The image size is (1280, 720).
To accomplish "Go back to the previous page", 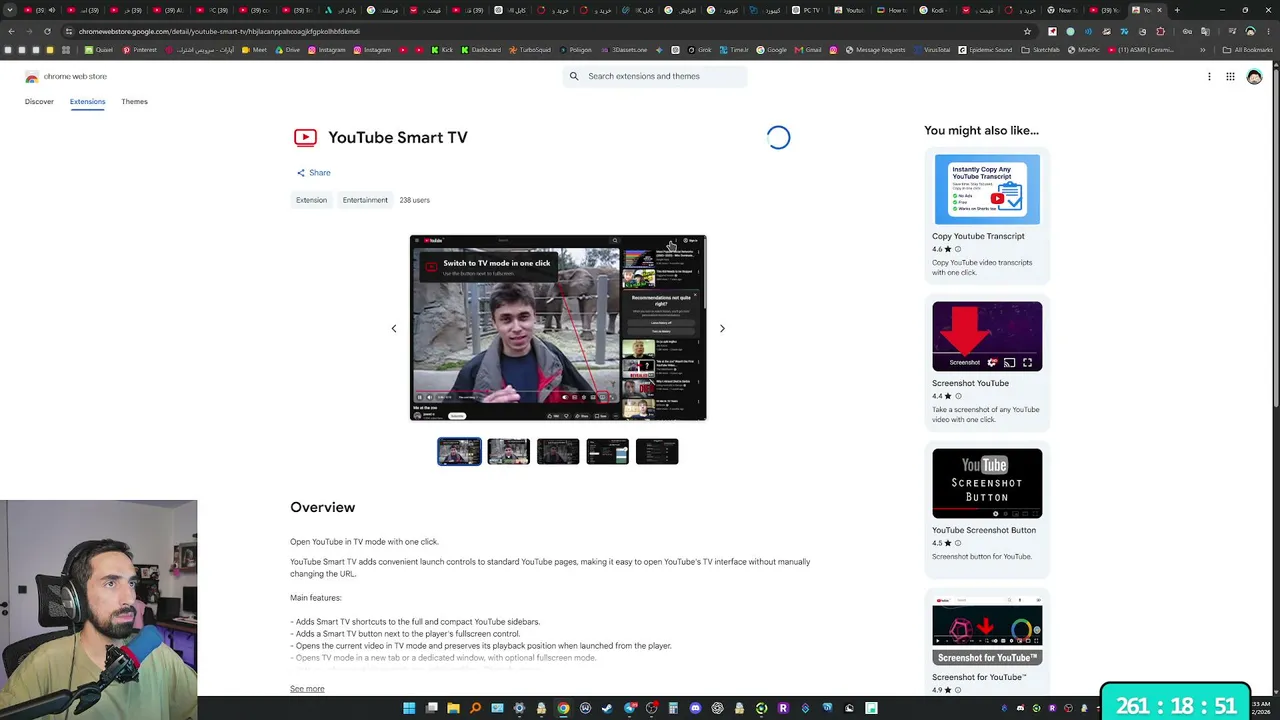I will [11, 31].
